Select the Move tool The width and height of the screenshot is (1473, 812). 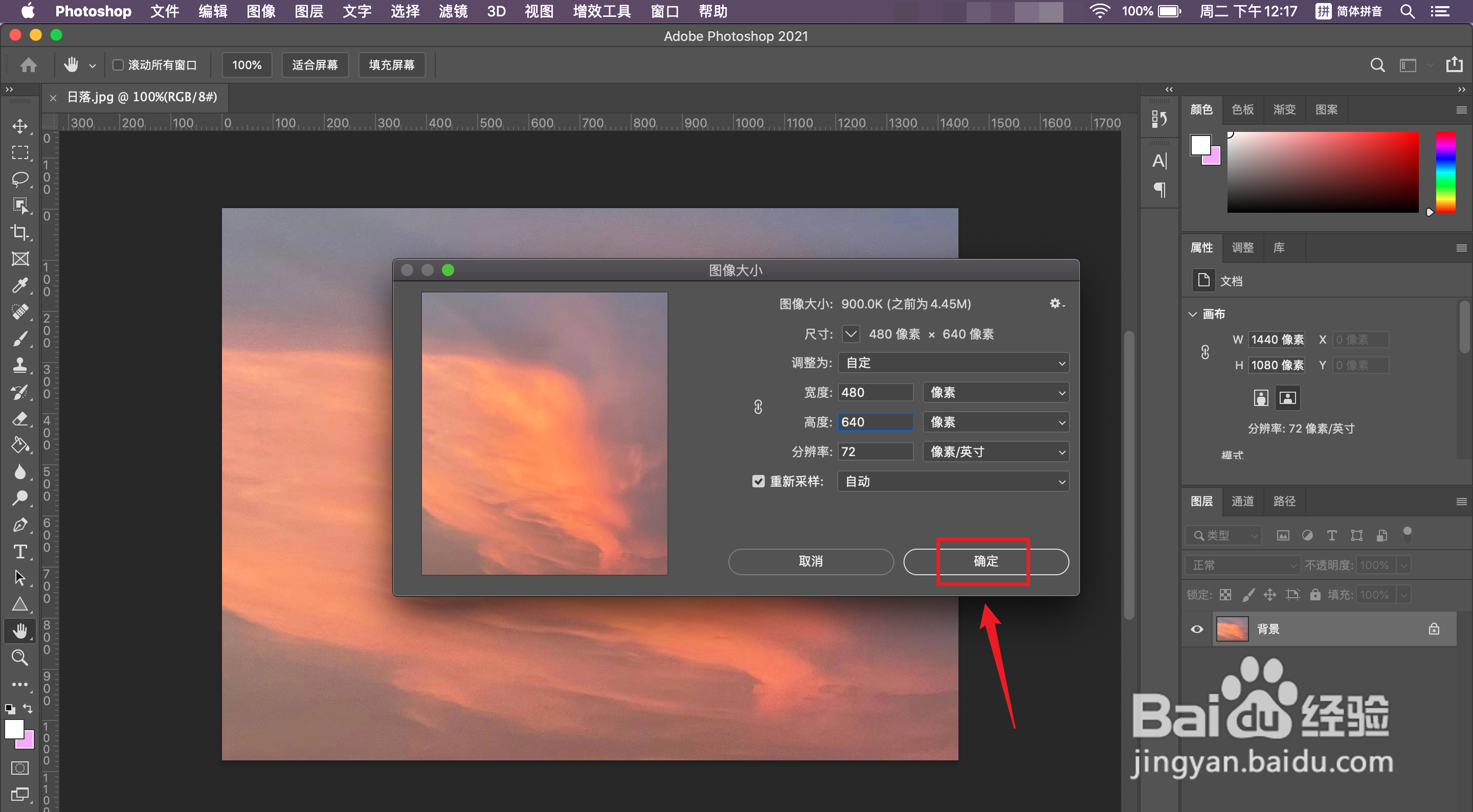click(x=20, y=126)
